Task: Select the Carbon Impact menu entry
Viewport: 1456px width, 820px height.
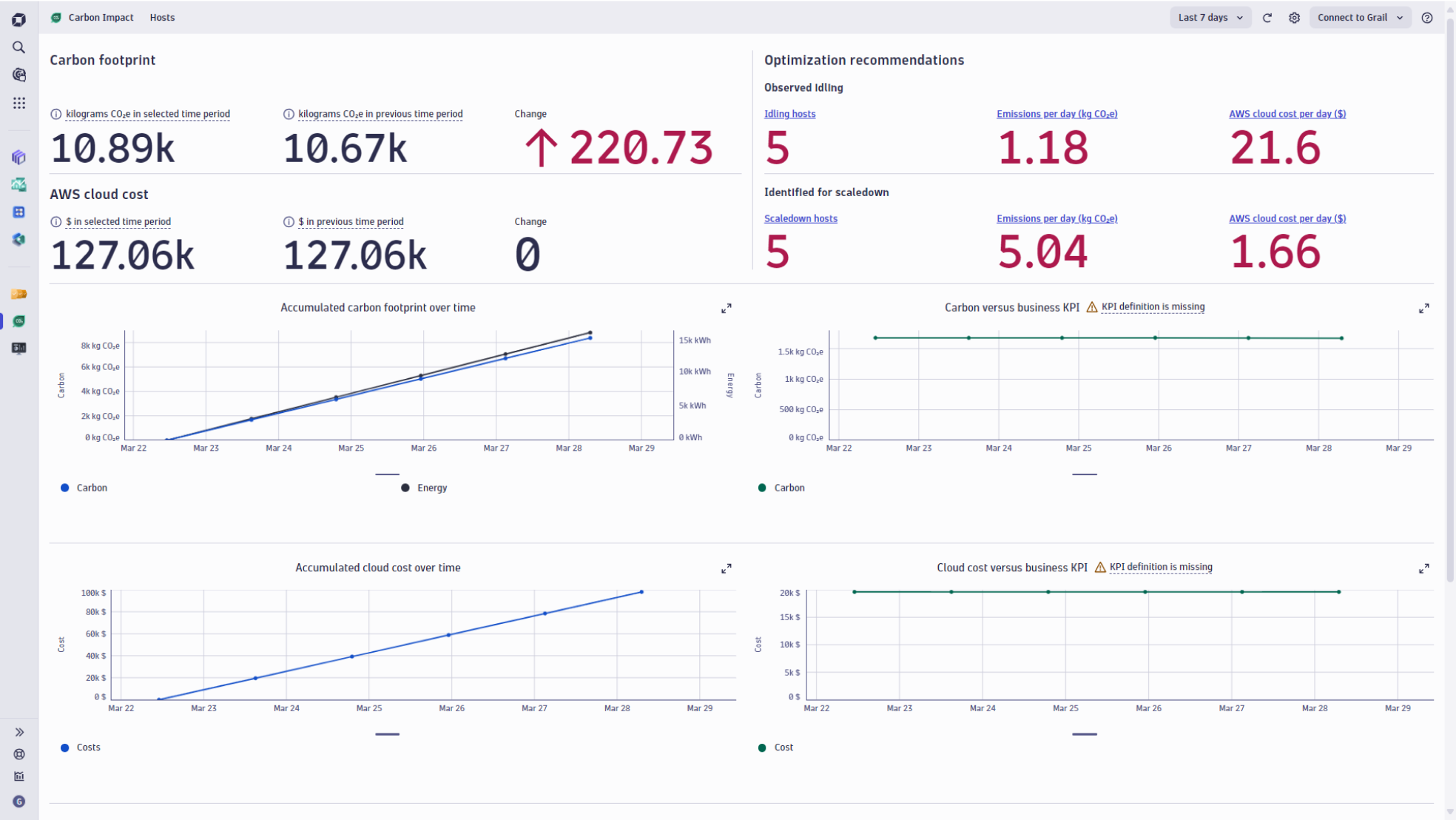Action: tap(101, 17)
